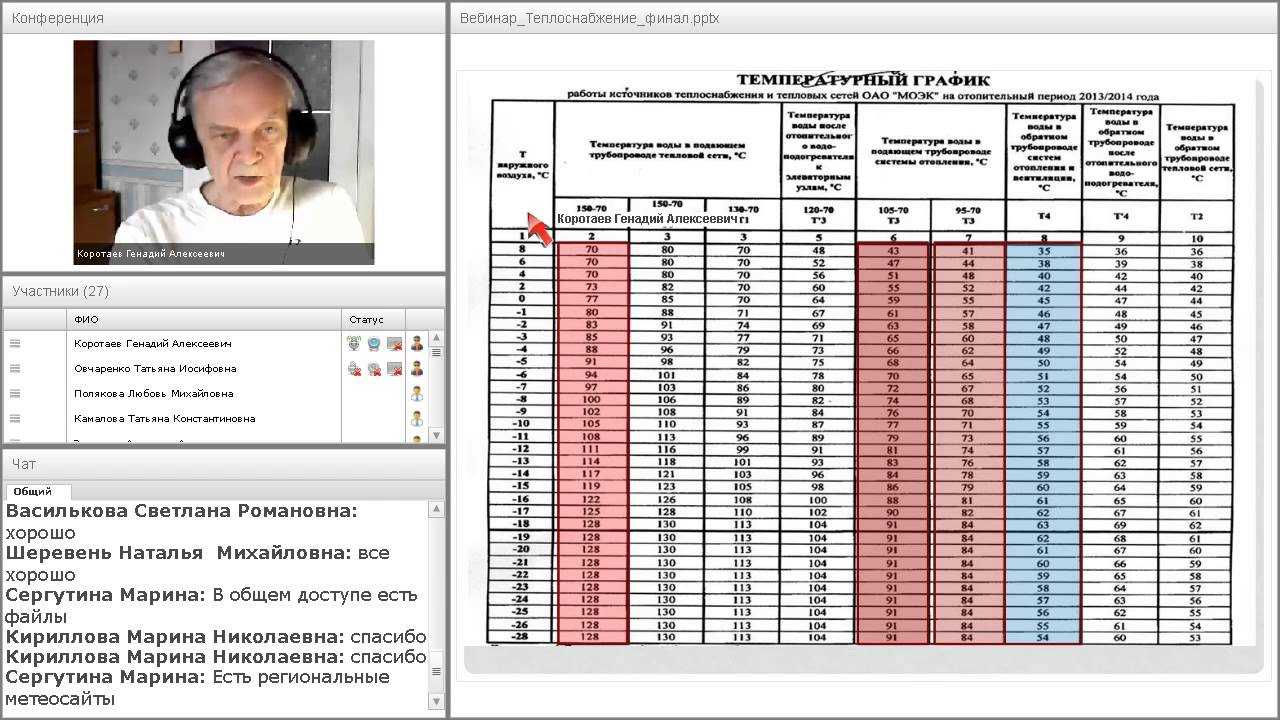Image resolution: width=1280 pixels, height=720 pixels.
Task: Click the microphone status icon for Коротаев
Action: [354, 344]
